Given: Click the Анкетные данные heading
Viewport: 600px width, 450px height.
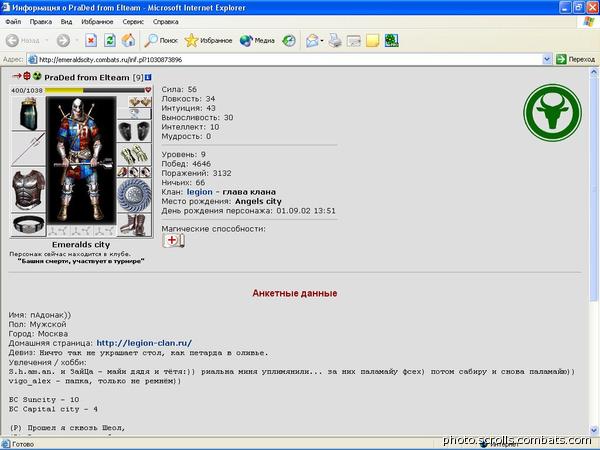Looking at the screenshot, I should [295, 293].
